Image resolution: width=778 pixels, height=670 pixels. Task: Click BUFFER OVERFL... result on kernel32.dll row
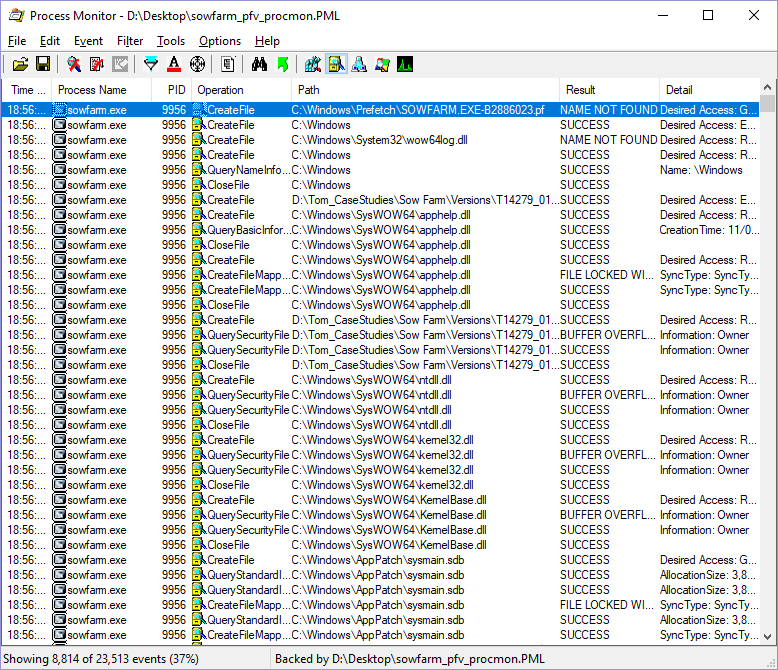coord(608,455)
